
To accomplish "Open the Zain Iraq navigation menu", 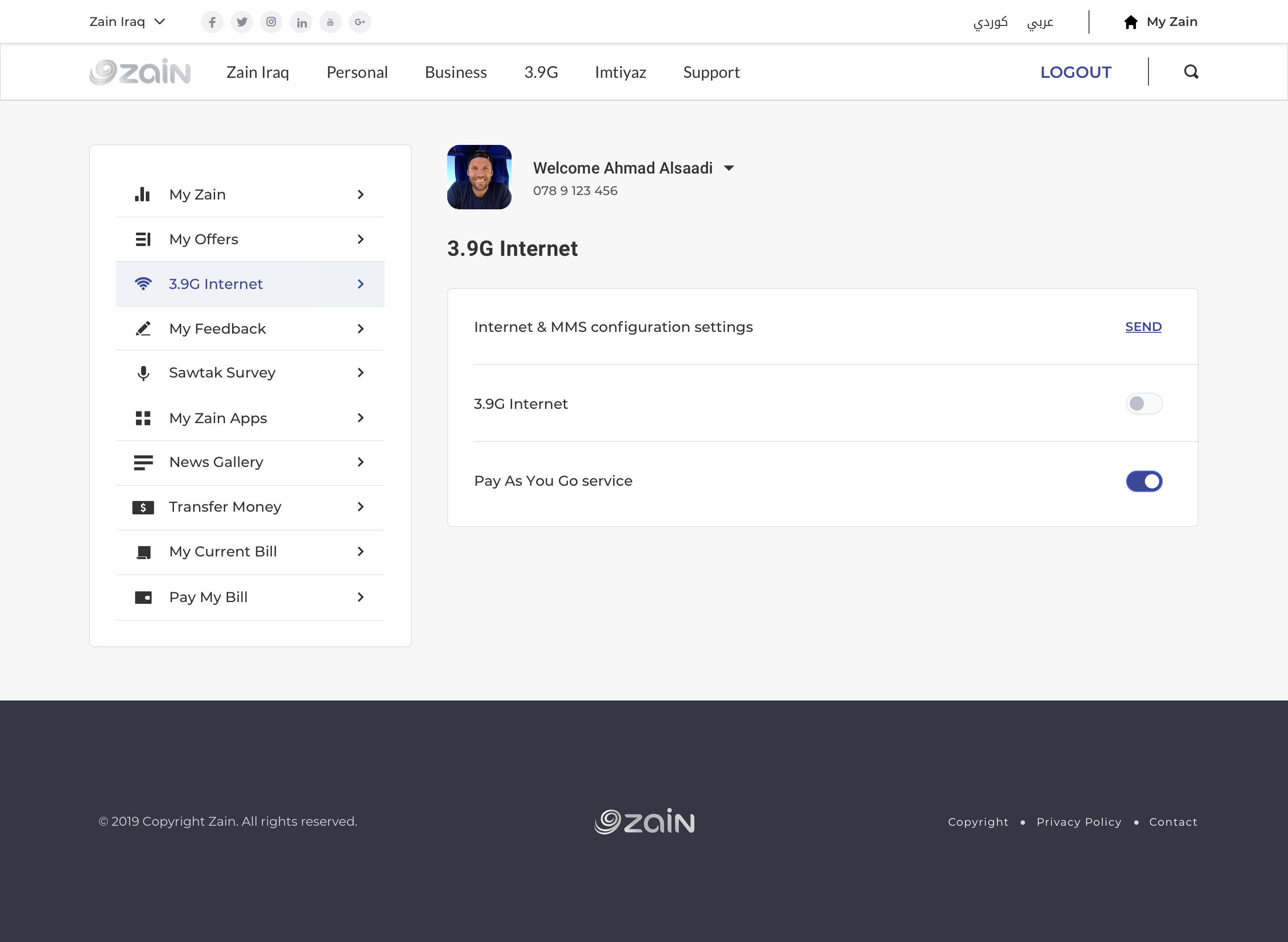I will [258, 72].
